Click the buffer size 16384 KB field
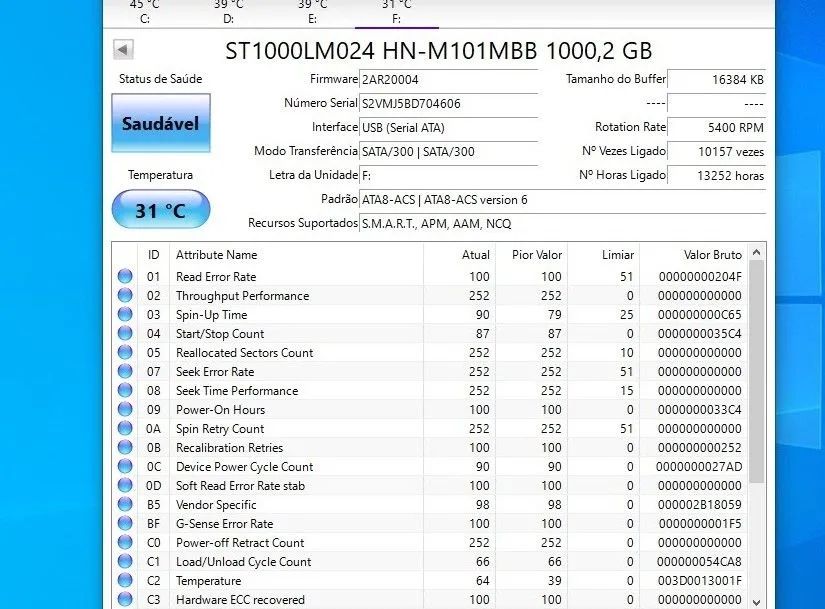Viewport: 825px width, 609px height. (x=716, y=79)
